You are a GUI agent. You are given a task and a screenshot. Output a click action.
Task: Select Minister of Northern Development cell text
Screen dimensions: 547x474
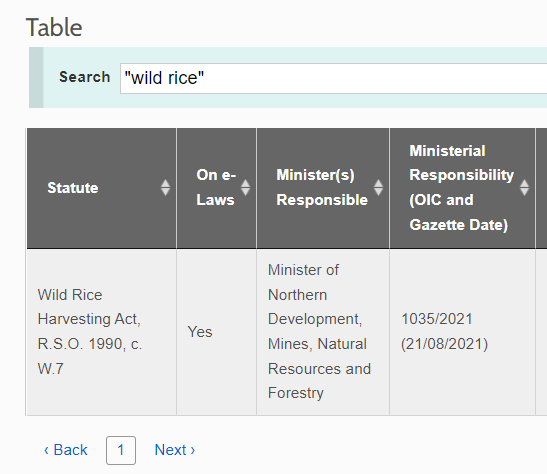pos(319,331)
